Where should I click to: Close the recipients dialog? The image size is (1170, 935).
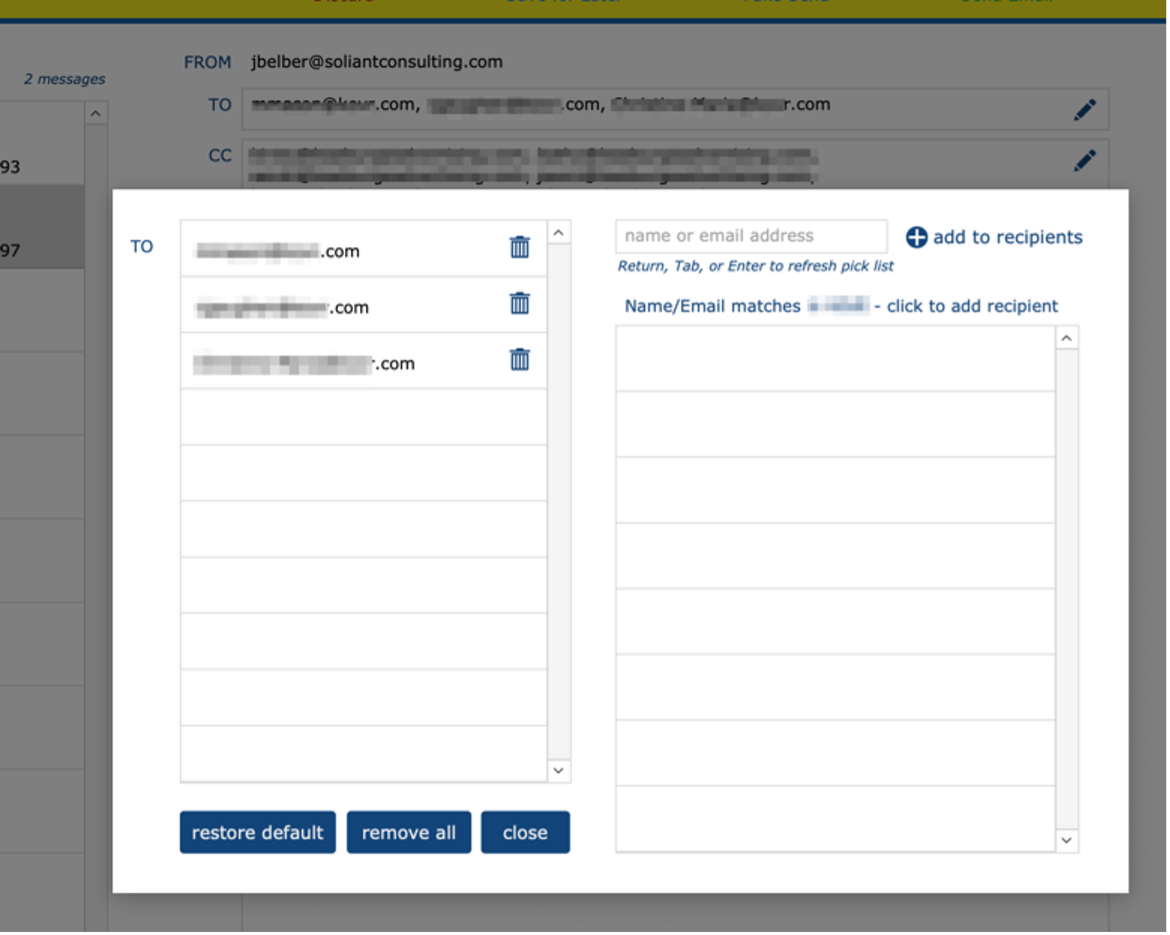[525, 833]
